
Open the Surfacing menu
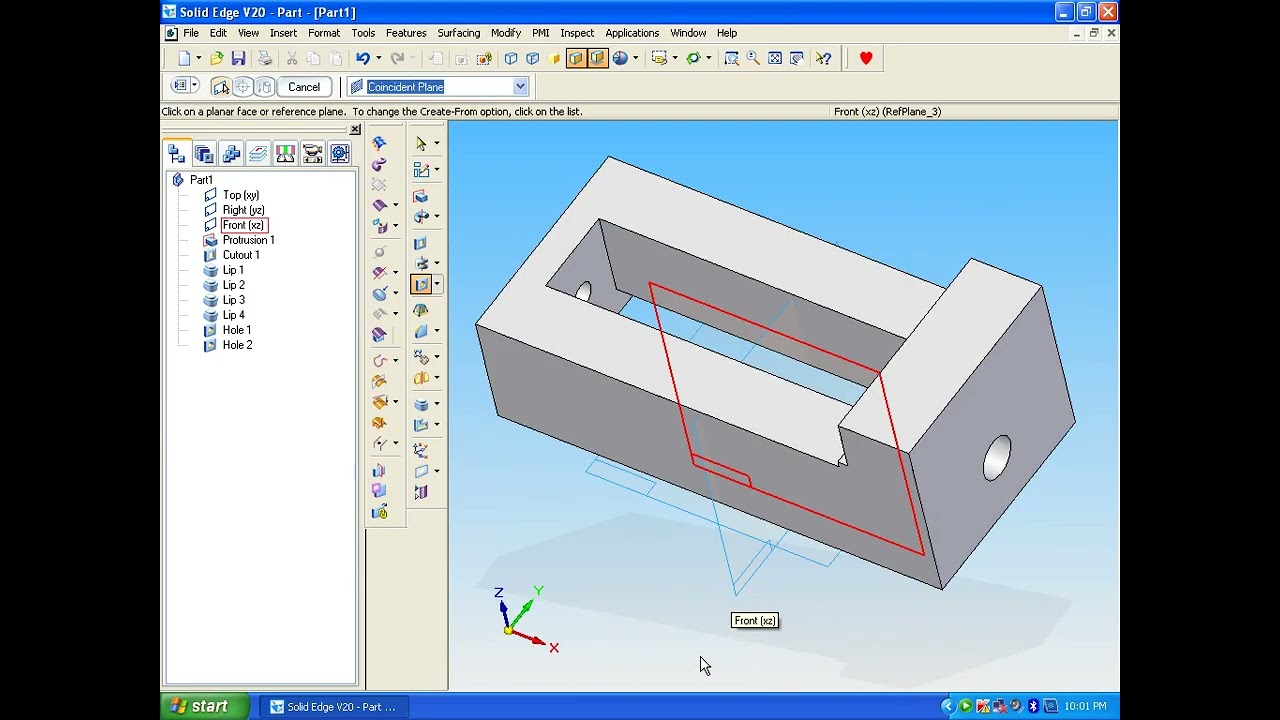point(459,33)
